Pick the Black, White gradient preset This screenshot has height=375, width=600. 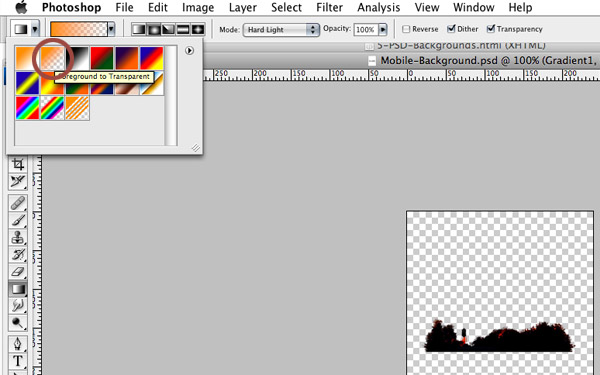77,58
